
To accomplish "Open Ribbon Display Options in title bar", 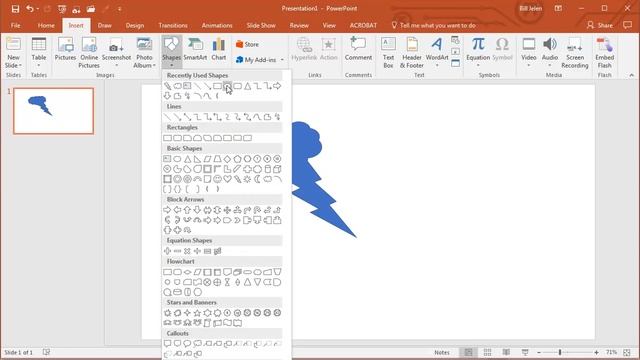I will tap(558, 9).
